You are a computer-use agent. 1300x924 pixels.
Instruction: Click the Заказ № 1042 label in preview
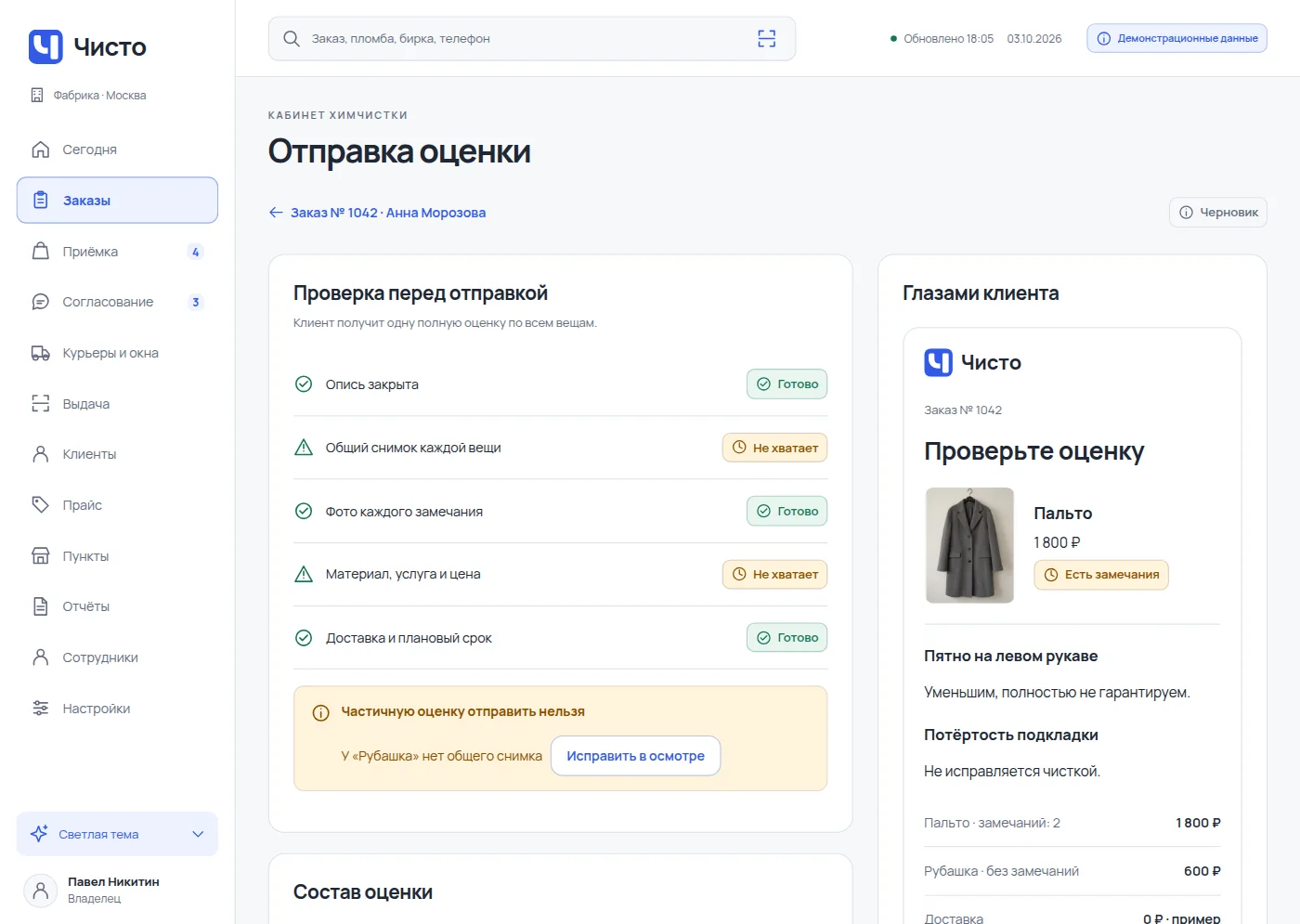pos(963,410)
